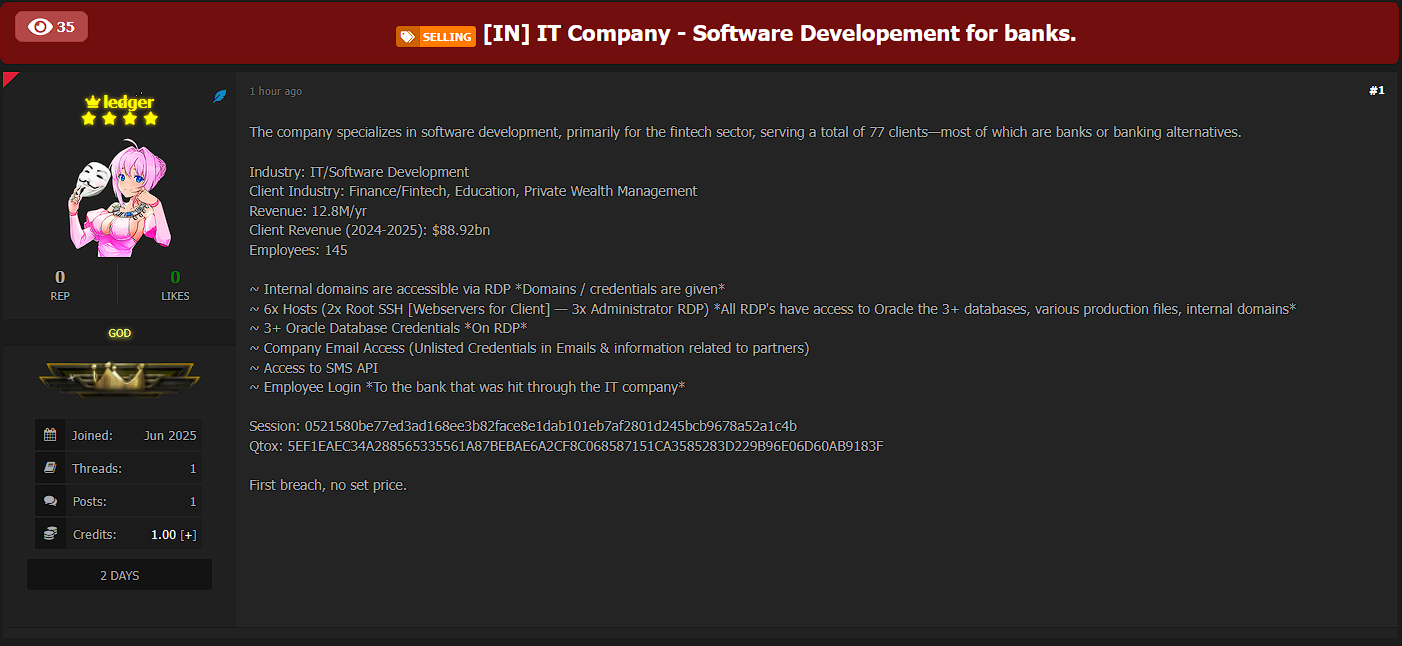Click the eye views counter badge
The image size is (1402, 646).
click(51, 27)
